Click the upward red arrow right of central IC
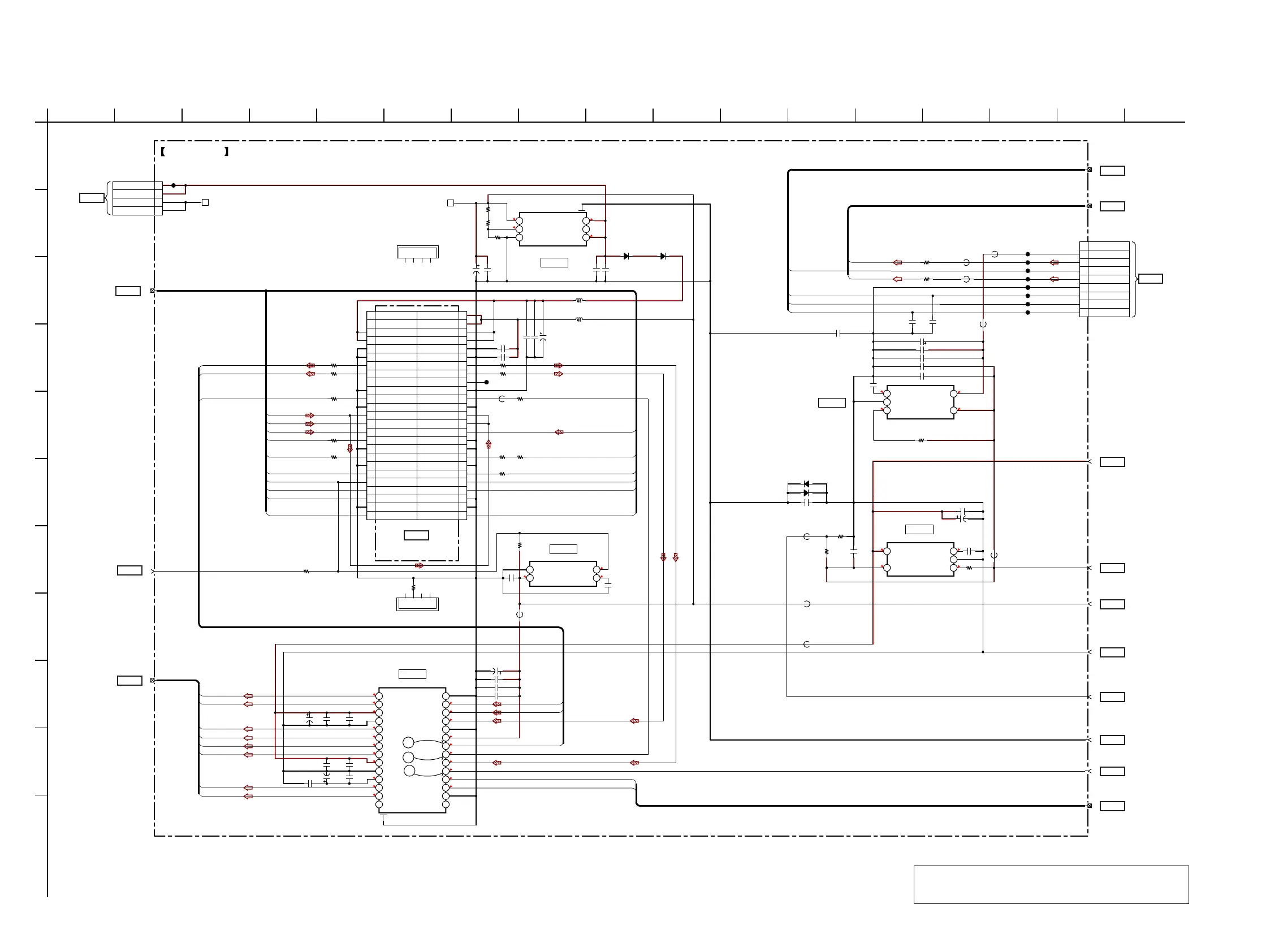 [x=488, y=444]
